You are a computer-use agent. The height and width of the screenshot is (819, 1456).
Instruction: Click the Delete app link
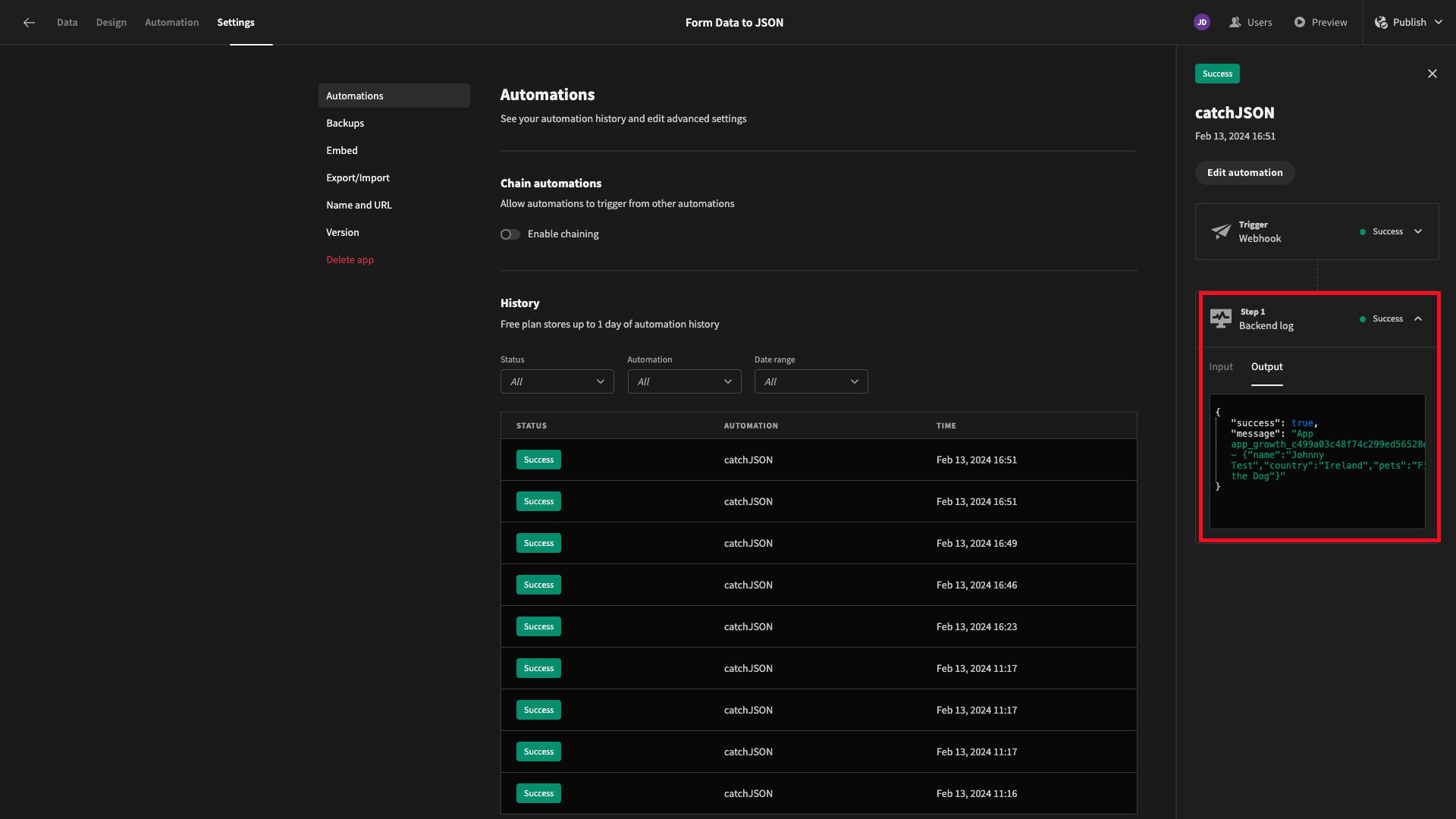pyautogui.click(x=350, y=259)
